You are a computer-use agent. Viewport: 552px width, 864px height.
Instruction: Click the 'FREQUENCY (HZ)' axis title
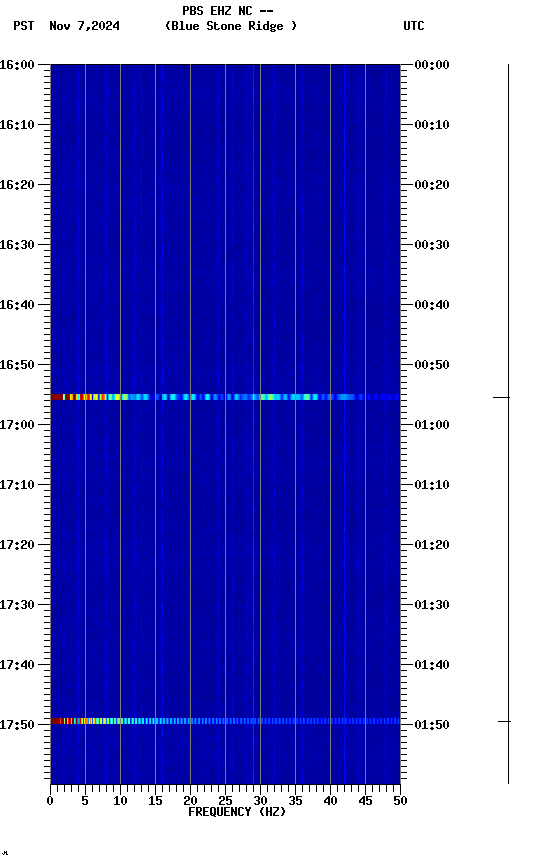tap(237, 812)
